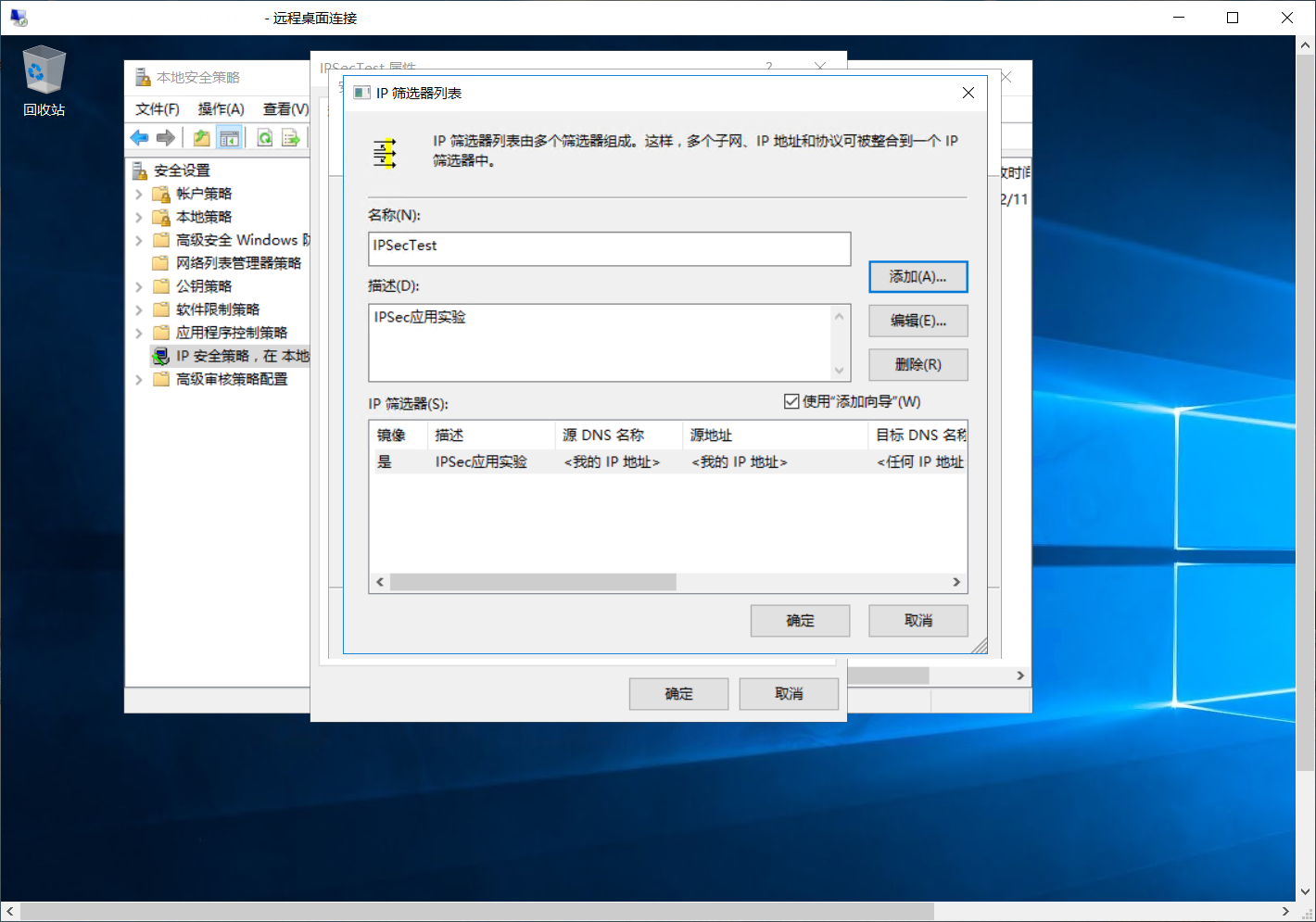Click the 帐户策略 folder icon
Screen dimensions: 1316x922
click(161, 194)
